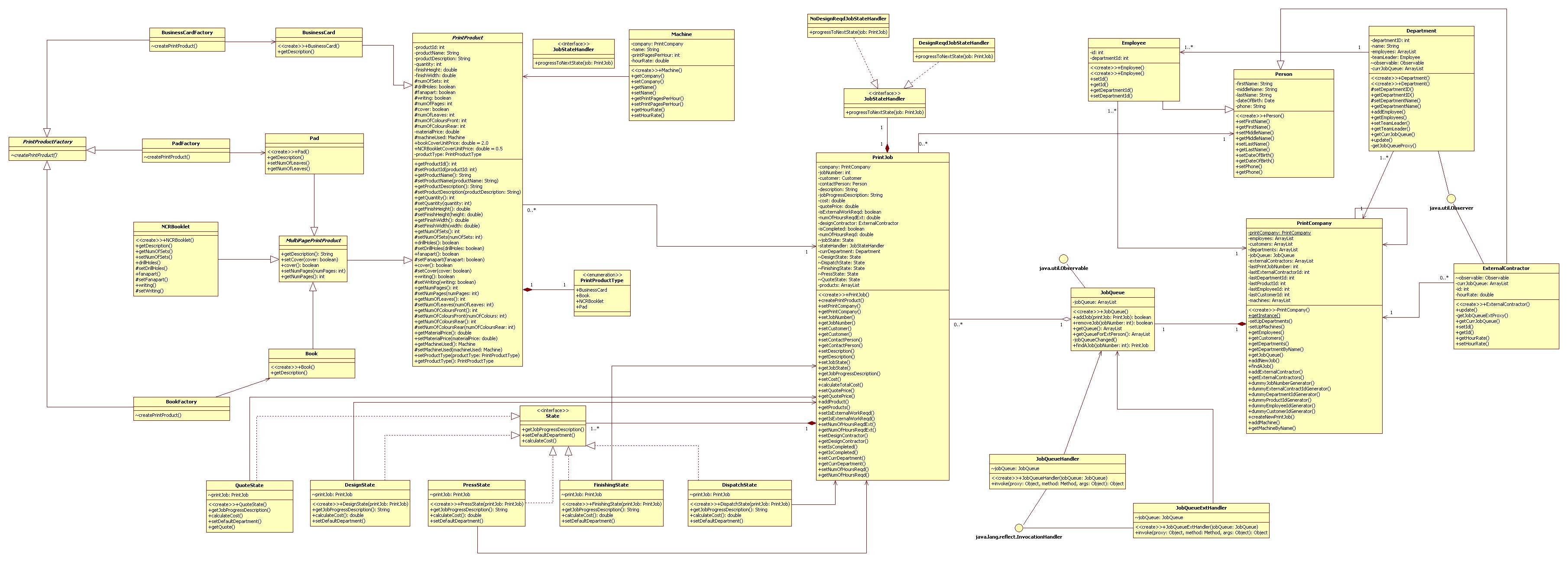Select the DesignState class title
Screen dimensions: 1568x562
359,485
